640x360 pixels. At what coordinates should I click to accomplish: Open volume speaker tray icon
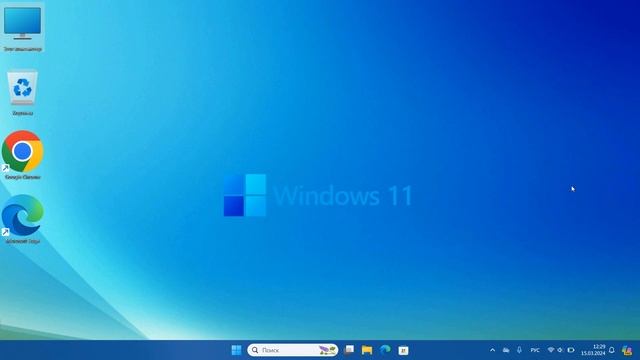560,350
